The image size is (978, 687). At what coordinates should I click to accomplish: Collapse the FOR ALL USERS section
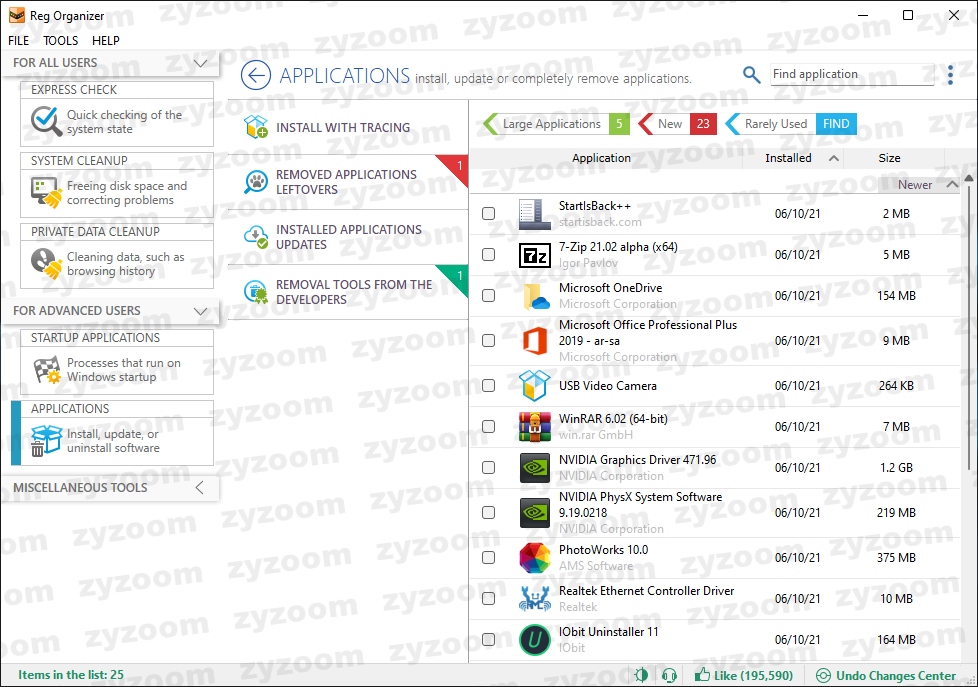[200, 63]
